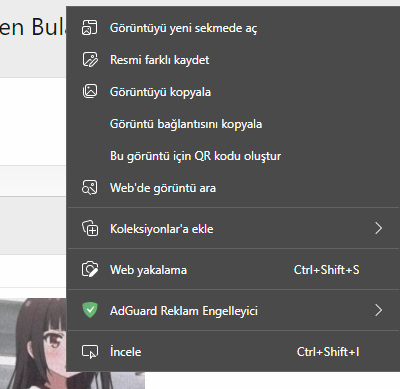
Task: Choose Görüntü bağlantısını kopyala
Action: click(x=233, y=124)
